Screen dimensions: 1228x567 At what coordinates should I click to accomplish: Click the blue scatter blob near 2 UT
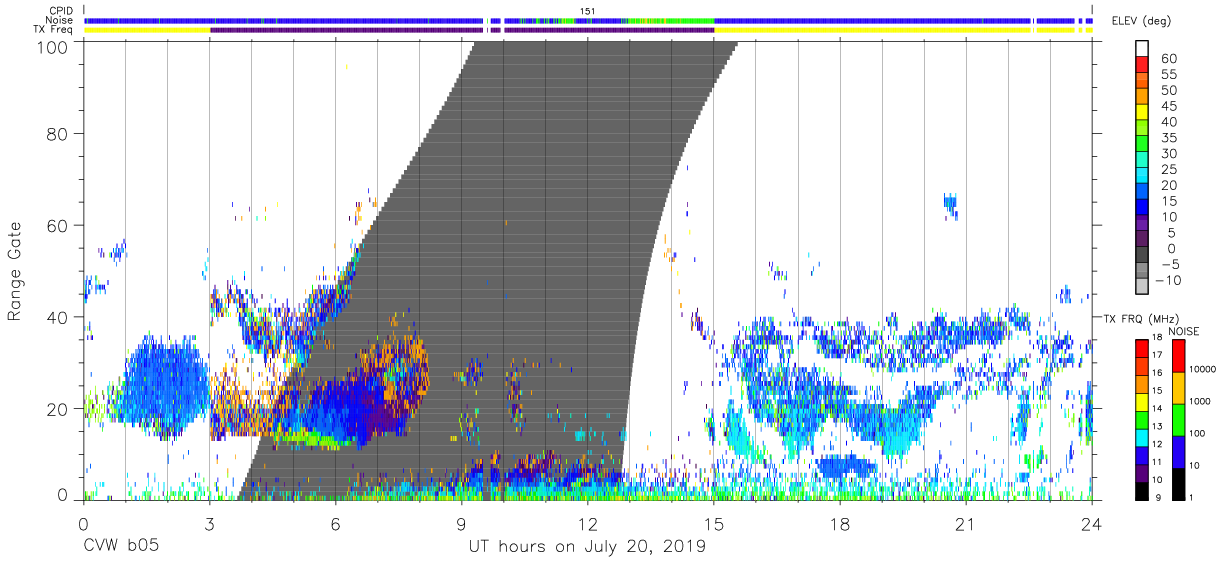pos(165,388)
